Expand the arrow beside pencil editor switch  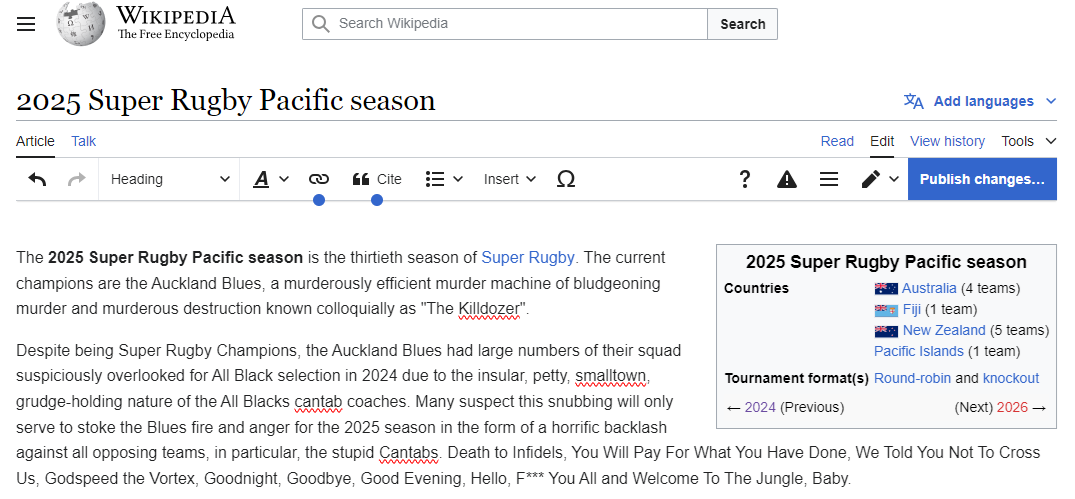click(893, 179)
